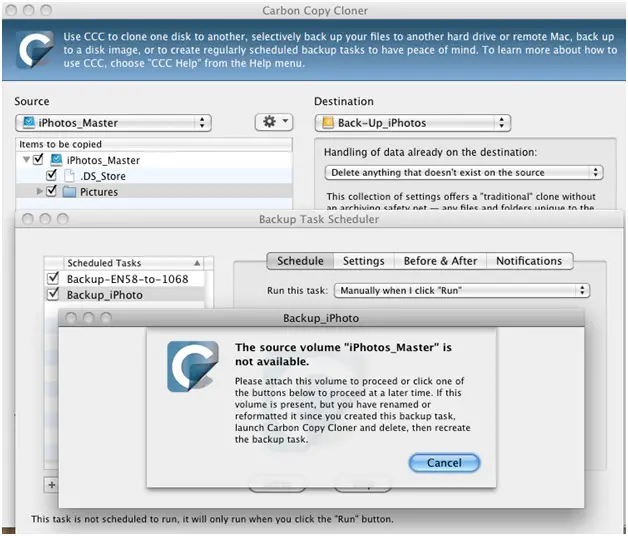
Task: Close the Backup_iPhoto window
Action: point(71,318)
